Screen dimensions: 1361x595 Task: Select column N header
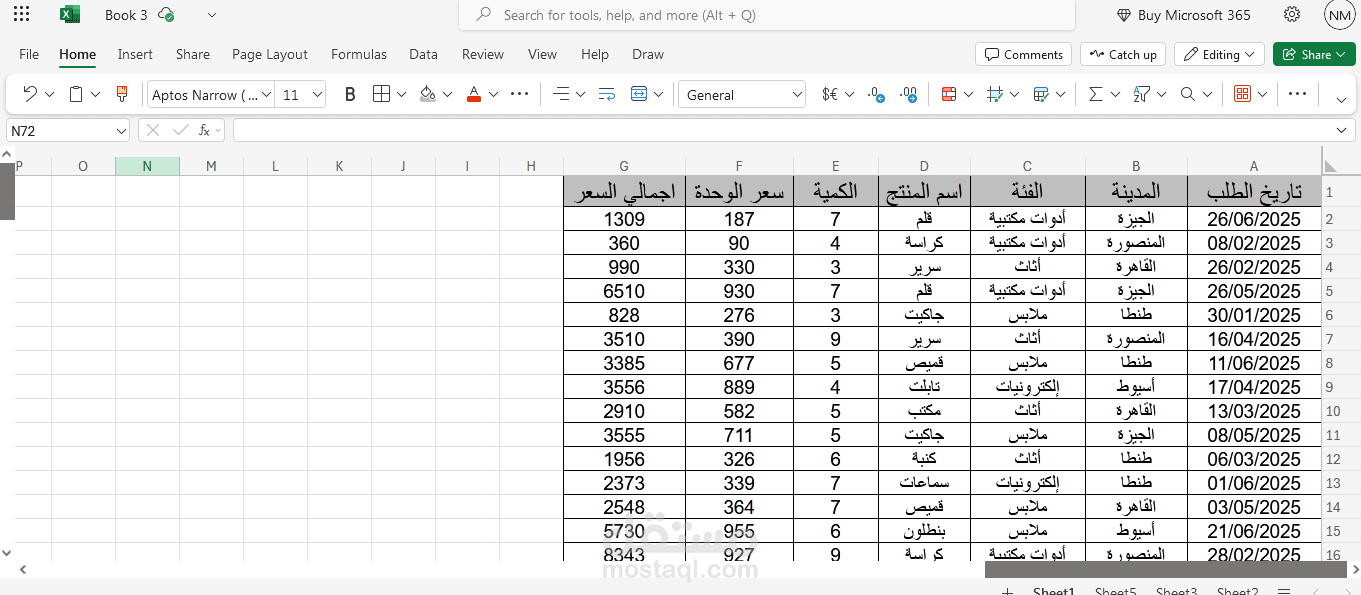coord(147,166)
